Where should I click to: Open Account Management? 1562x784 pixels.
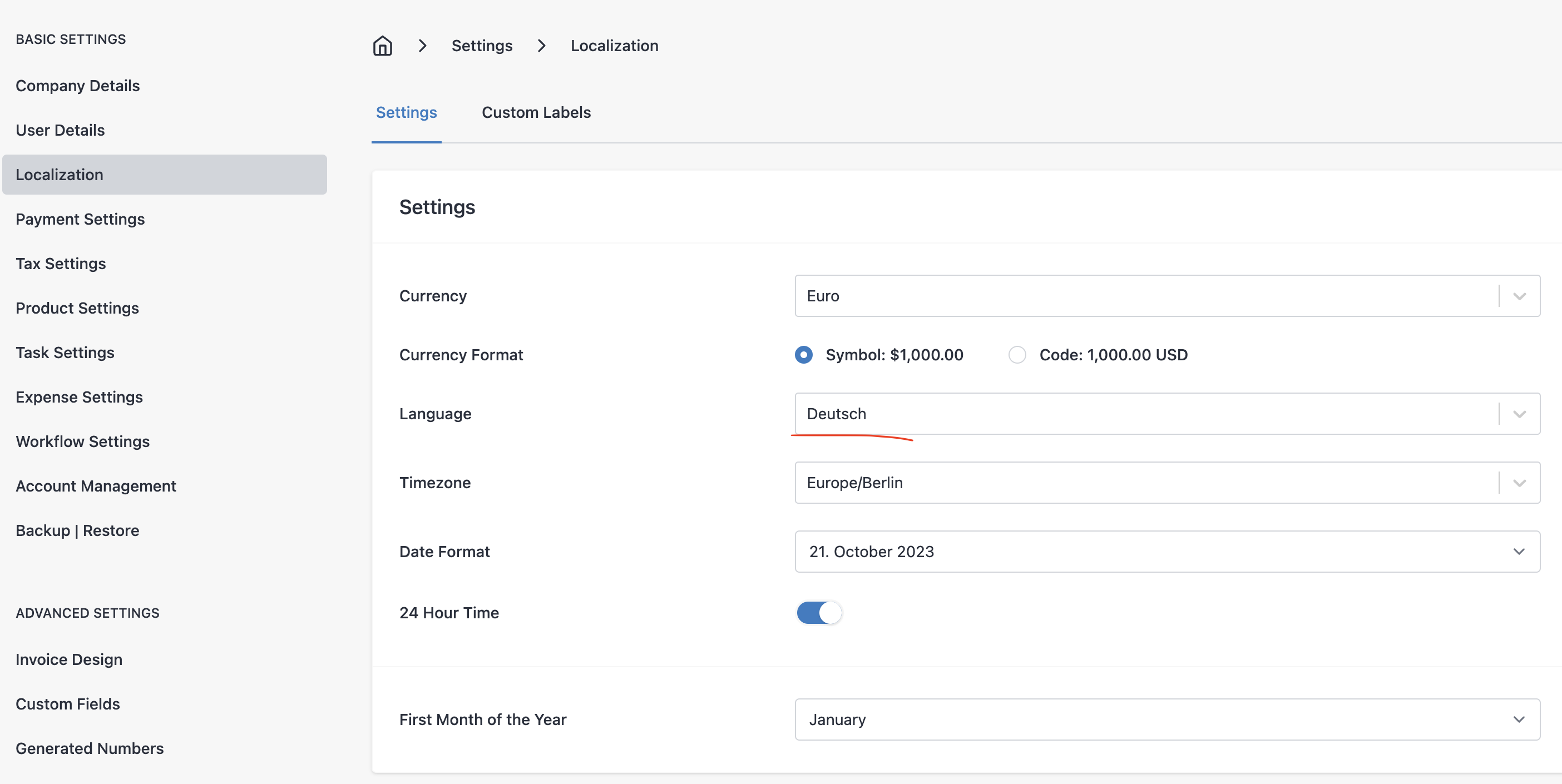(x=96, y=486)
